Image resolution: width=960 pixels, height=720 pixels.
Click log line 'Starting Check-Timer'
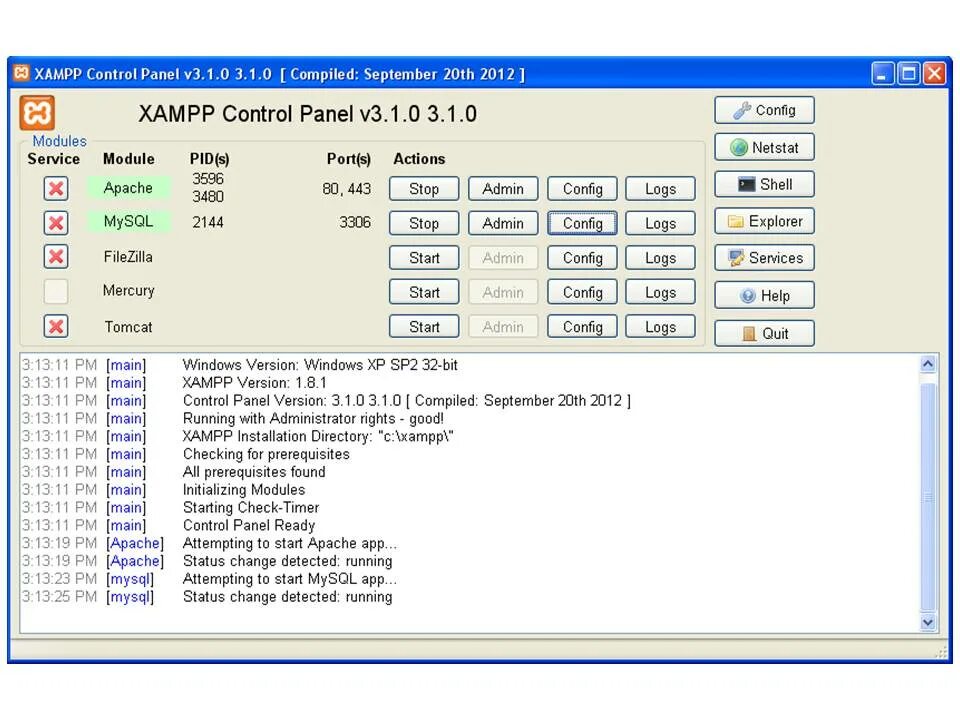coord(251,508)
